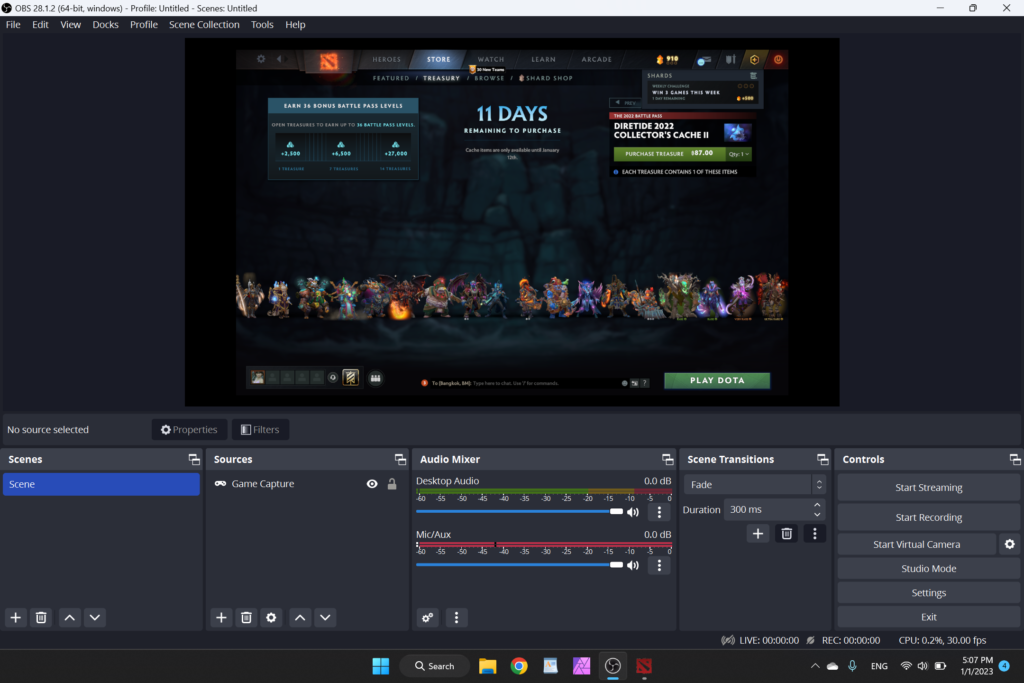Screen dimensions: 1024x683
Task: Adjust Desktop Audio volume slider
Action: coord(519,511)
